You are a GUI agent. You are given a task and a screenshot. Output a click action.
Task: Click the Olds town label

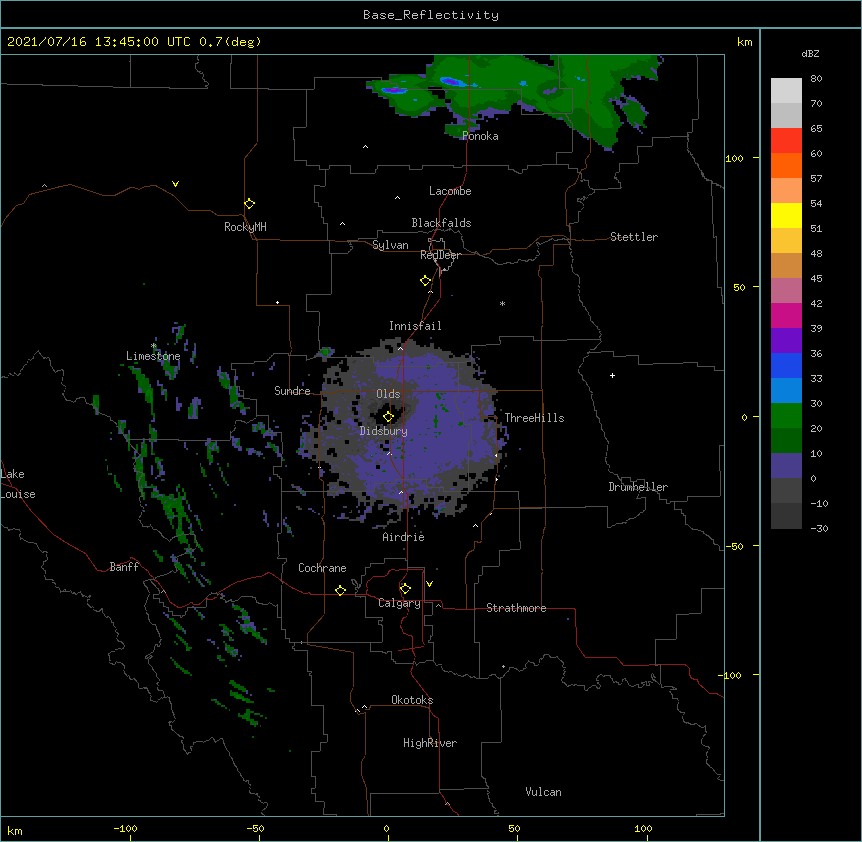(x=388, y=394)
